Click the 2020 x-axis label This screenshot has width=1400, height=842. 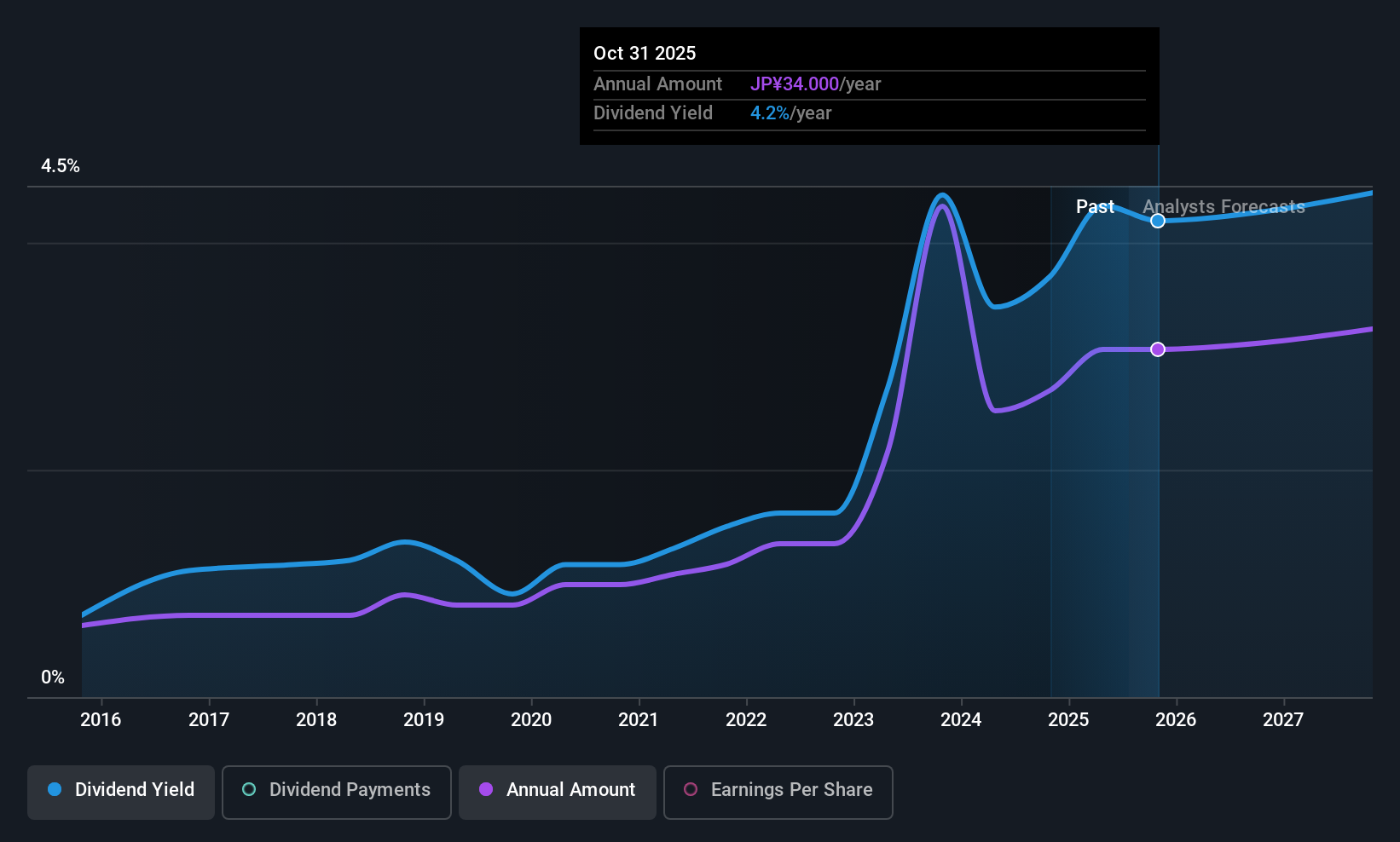pos(531,720)
